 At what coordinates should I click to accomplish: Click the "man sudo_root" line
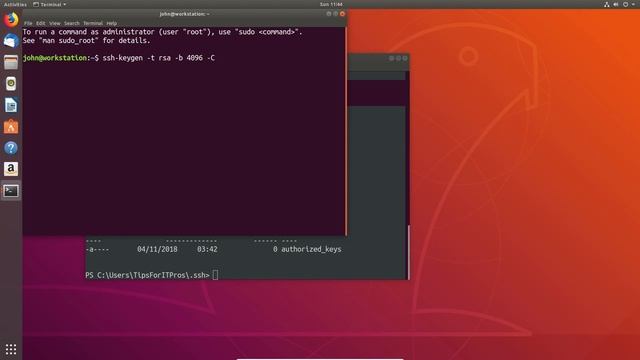87,41
